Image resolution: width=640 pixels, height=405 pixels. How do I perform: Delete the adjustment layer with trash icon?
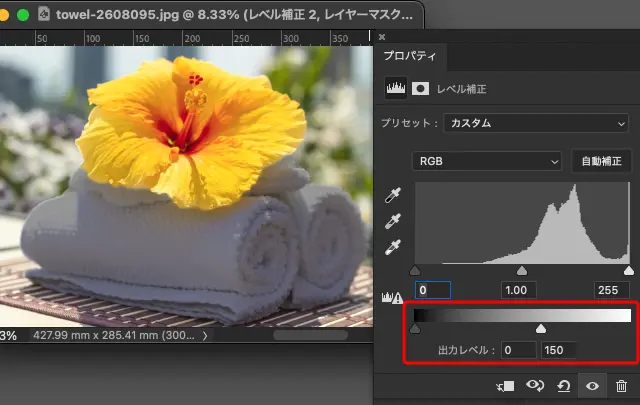point(621,385)
